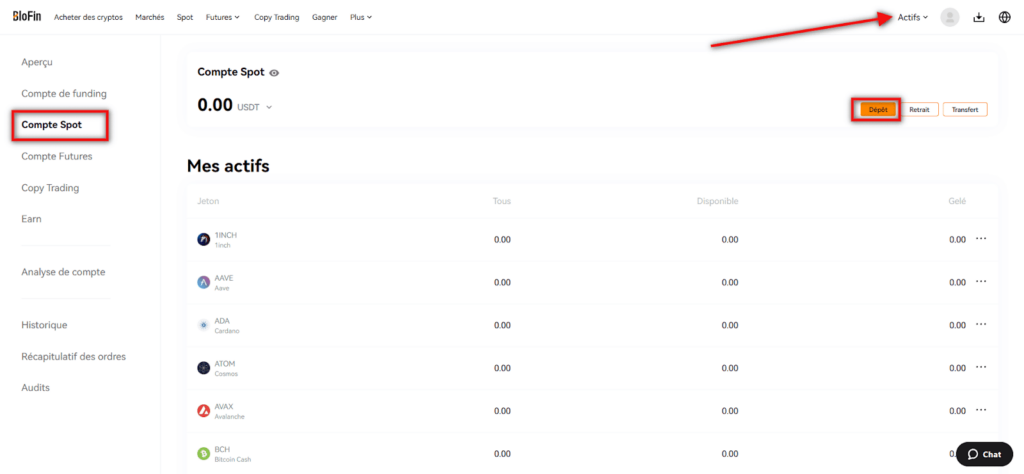This screenshot has height=474, width=1024.
Task: Open the Chat support widget
Action: click(x=984, y=454)
